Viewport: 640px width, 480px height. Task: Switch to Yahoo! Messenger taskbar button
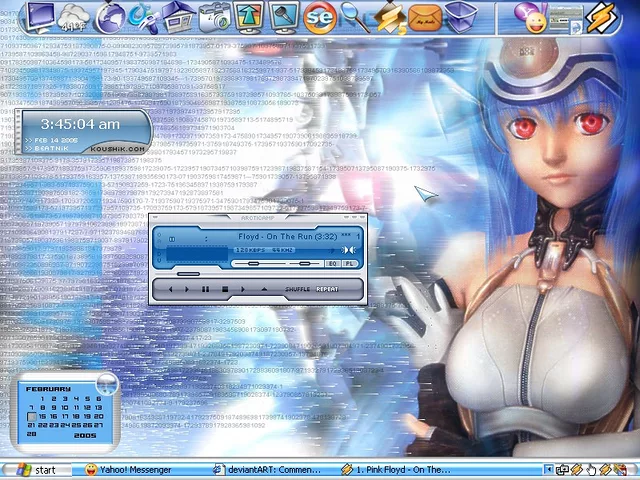128,470
